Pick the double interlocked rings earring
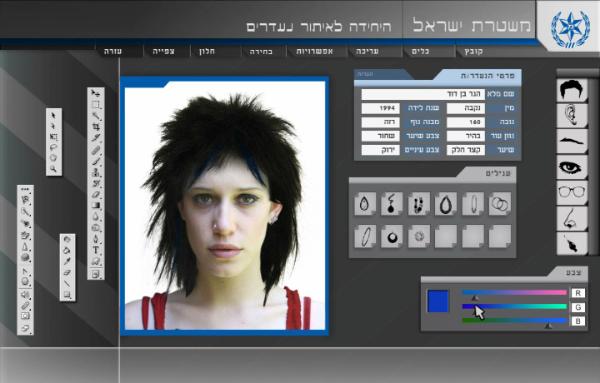 click(500, 204)
